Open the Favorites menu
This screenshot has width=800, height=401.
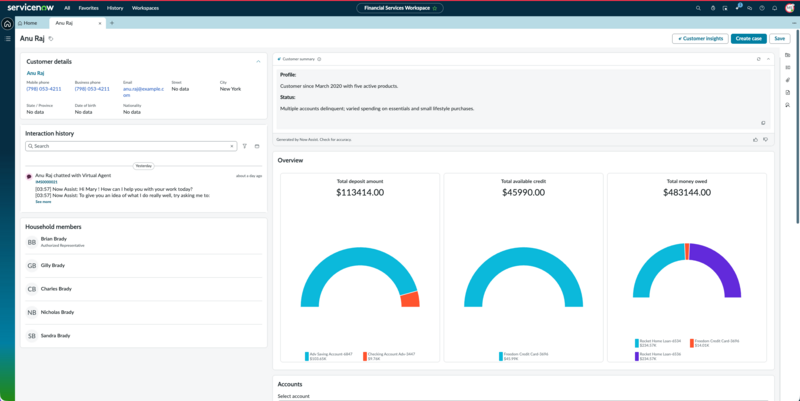pyautogui.click(x=88, y=8)
